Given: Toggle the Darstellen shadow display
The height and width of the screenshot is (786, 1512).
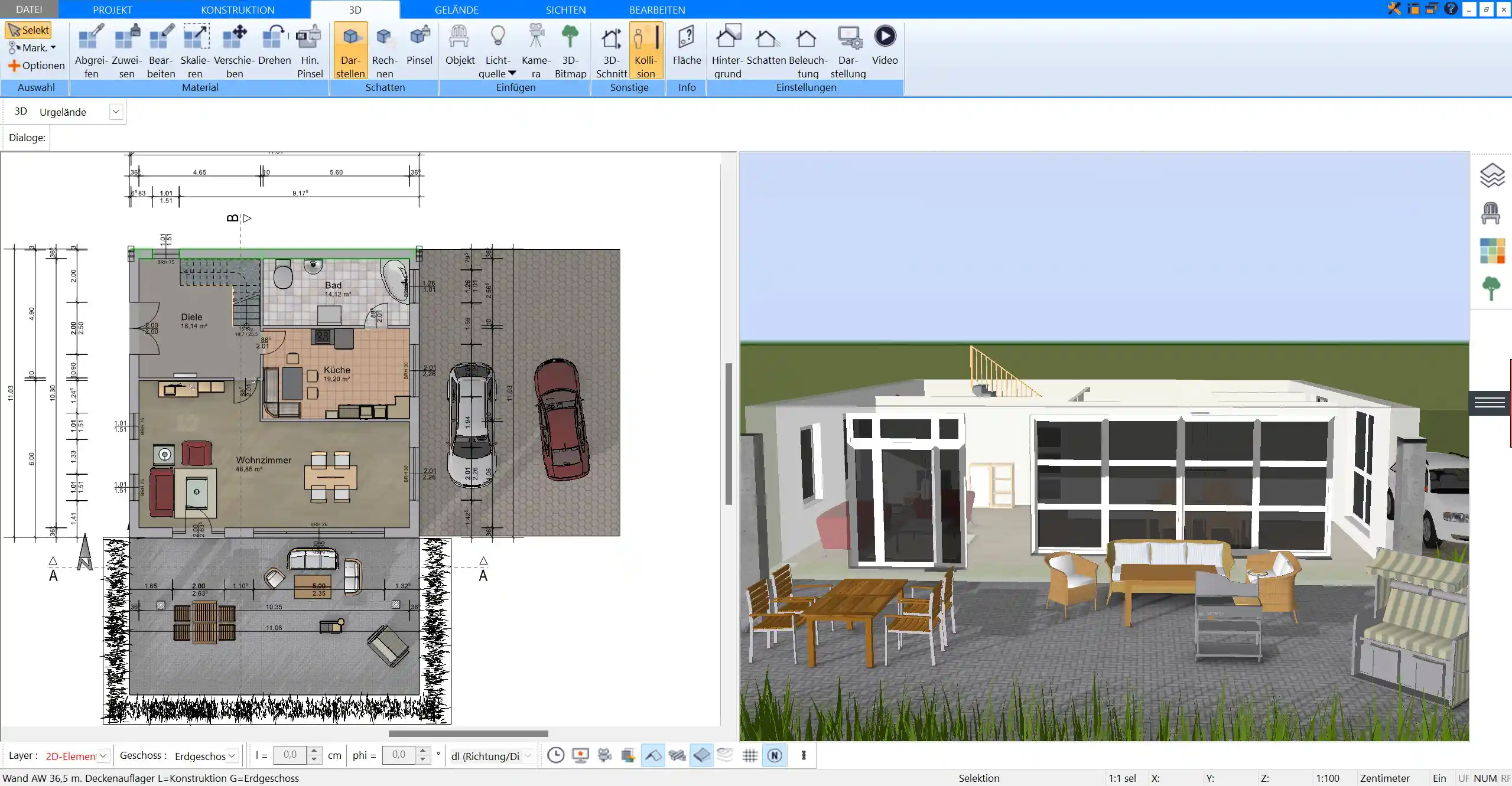Looking at the screenshot, I should point(350,51).
